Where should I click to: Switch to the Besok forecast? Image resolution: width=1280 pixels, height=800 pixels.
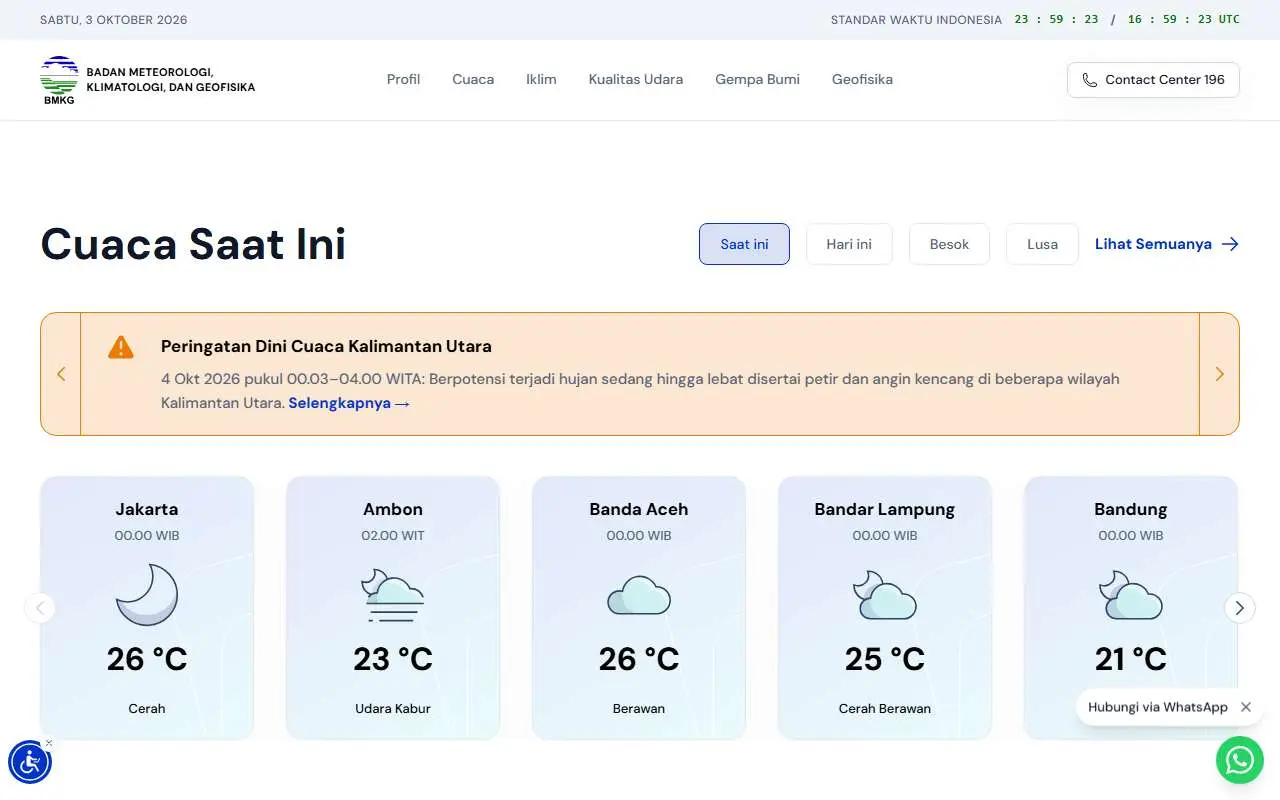coord(949,244)
